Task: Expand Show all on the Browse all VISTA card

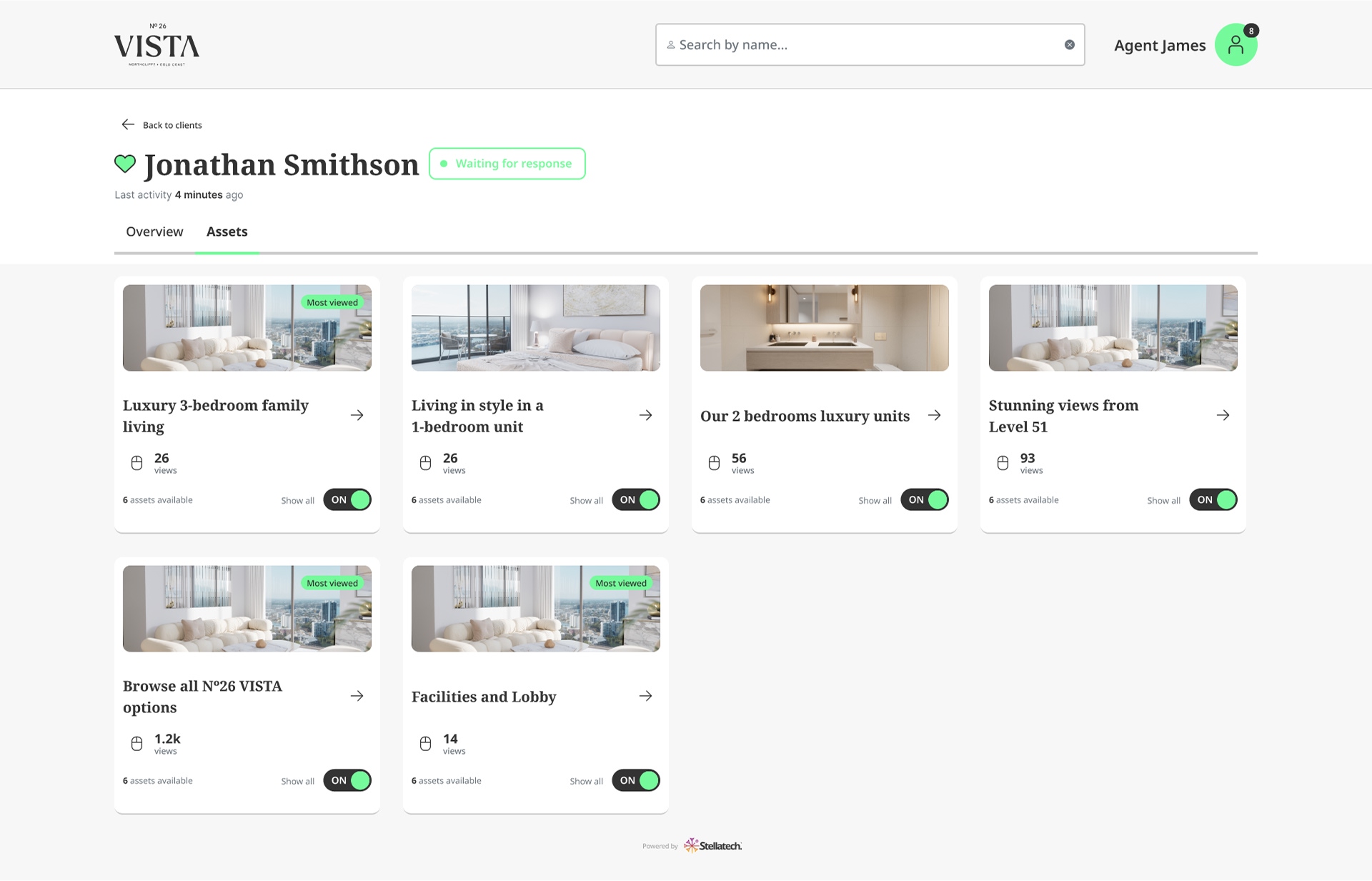Action: [297, 781]
